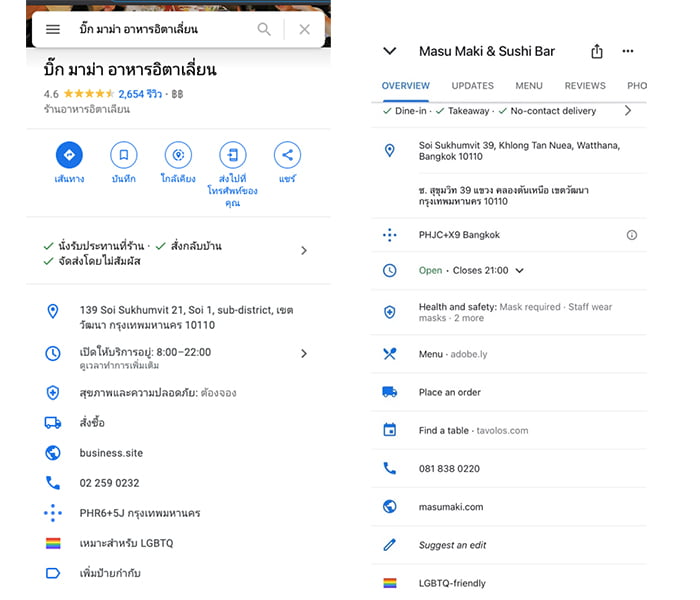This screenshot has height=600, width=700.
Task: Expand the Thai dine-in options row chevron
Action: (304, 250)
